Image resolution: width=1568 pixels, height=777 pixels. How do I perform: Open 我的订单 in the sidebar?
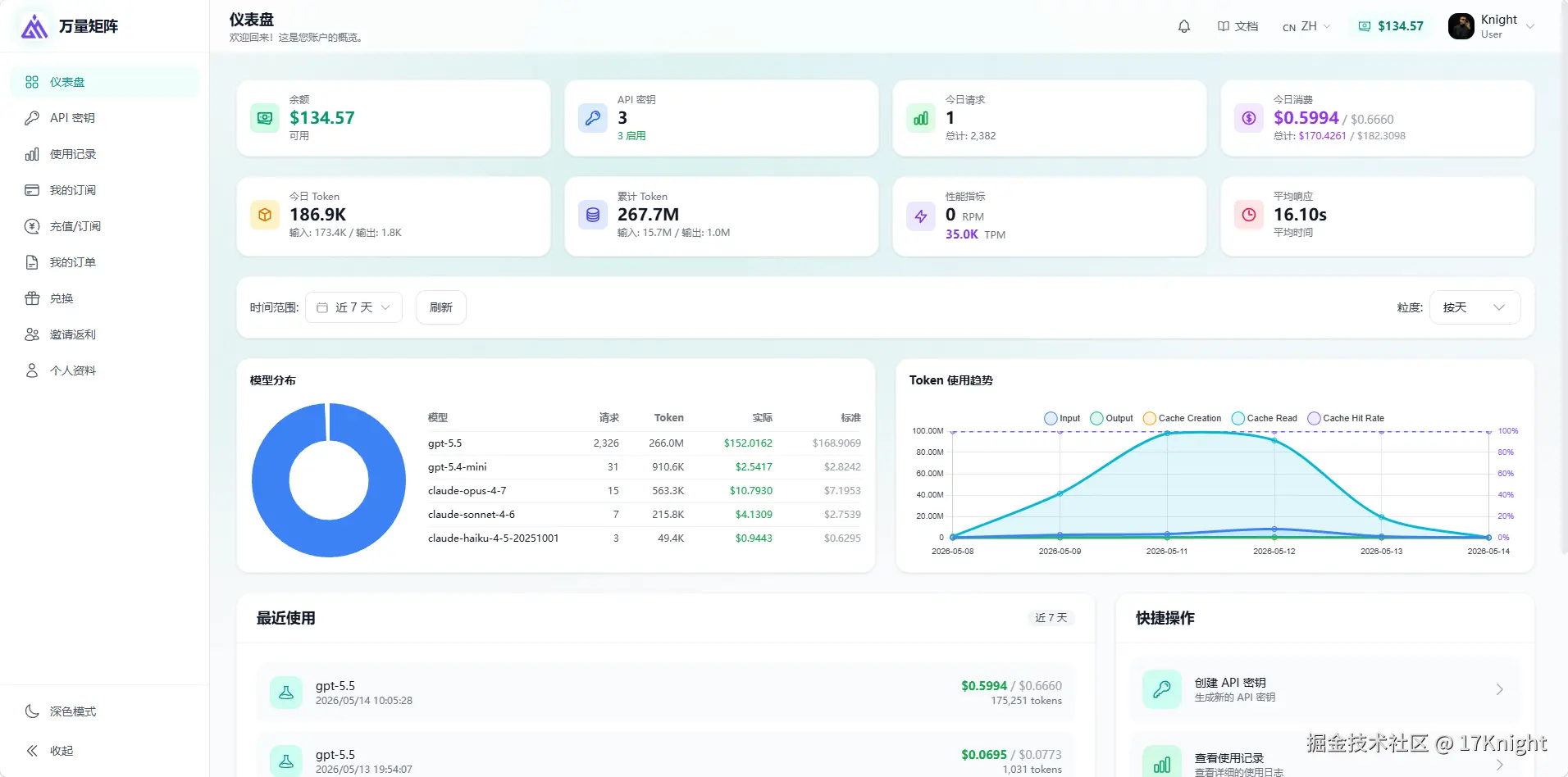[x=105, y=262]
